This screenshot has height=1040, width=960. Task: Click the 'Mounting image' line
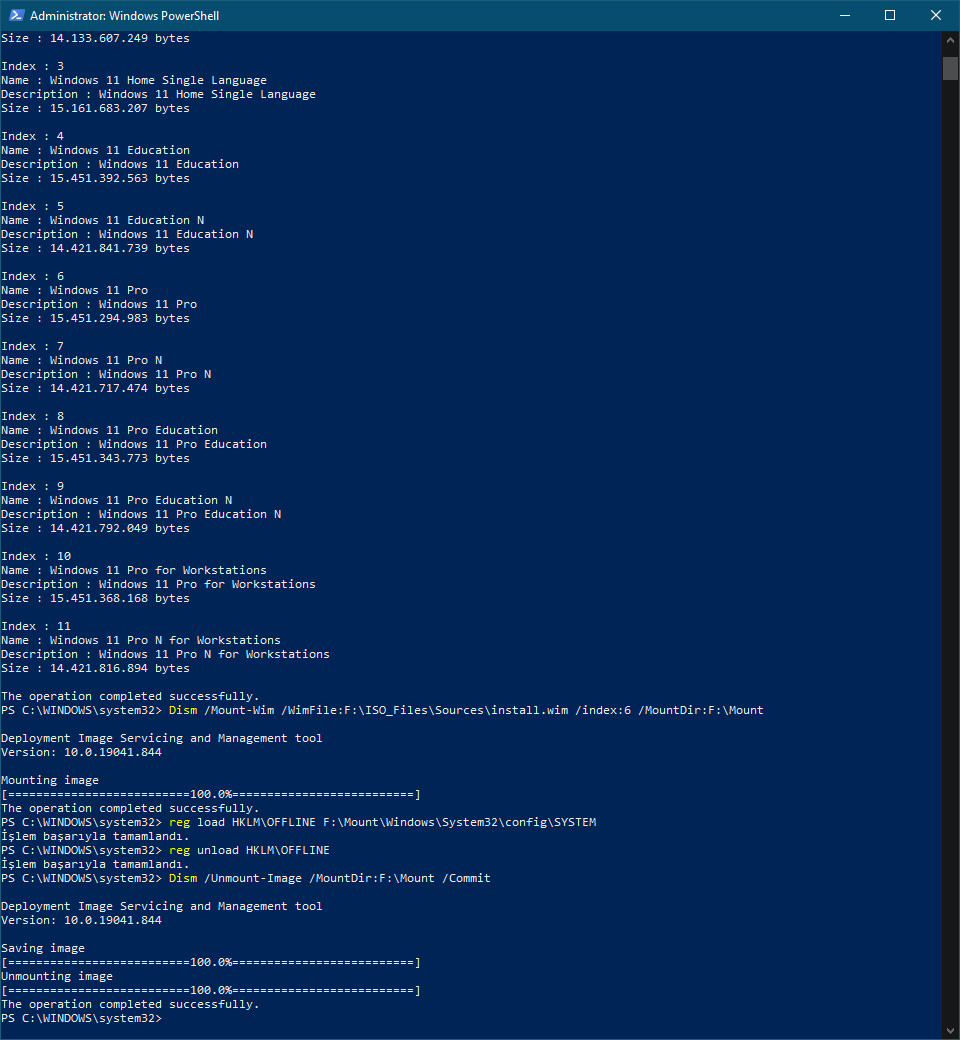(50, 780)
